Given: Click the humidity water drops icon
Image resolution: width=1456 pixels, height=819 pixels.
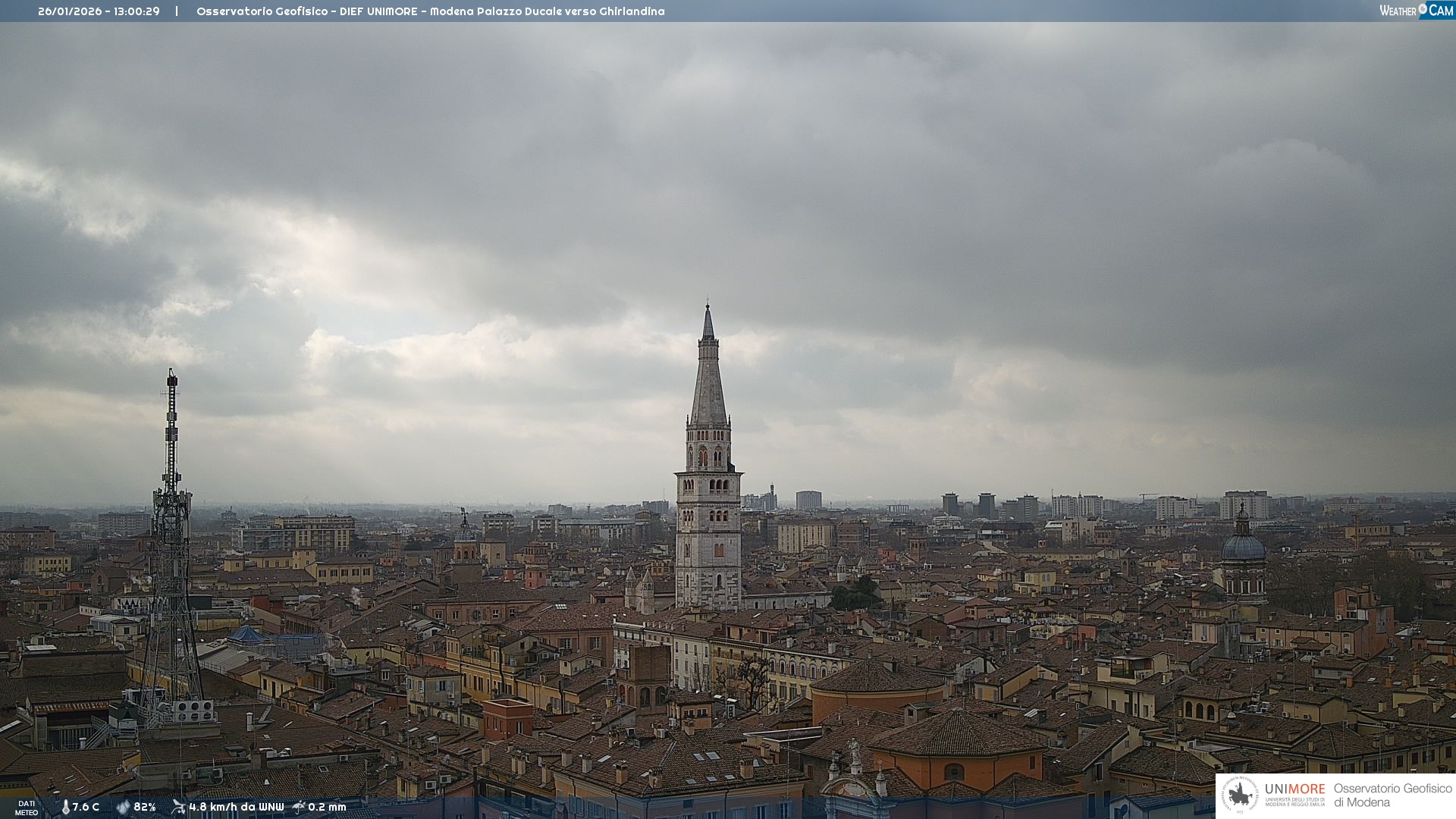Looking at the screenshot, I should pyautogui.click(x=123, y=807).
